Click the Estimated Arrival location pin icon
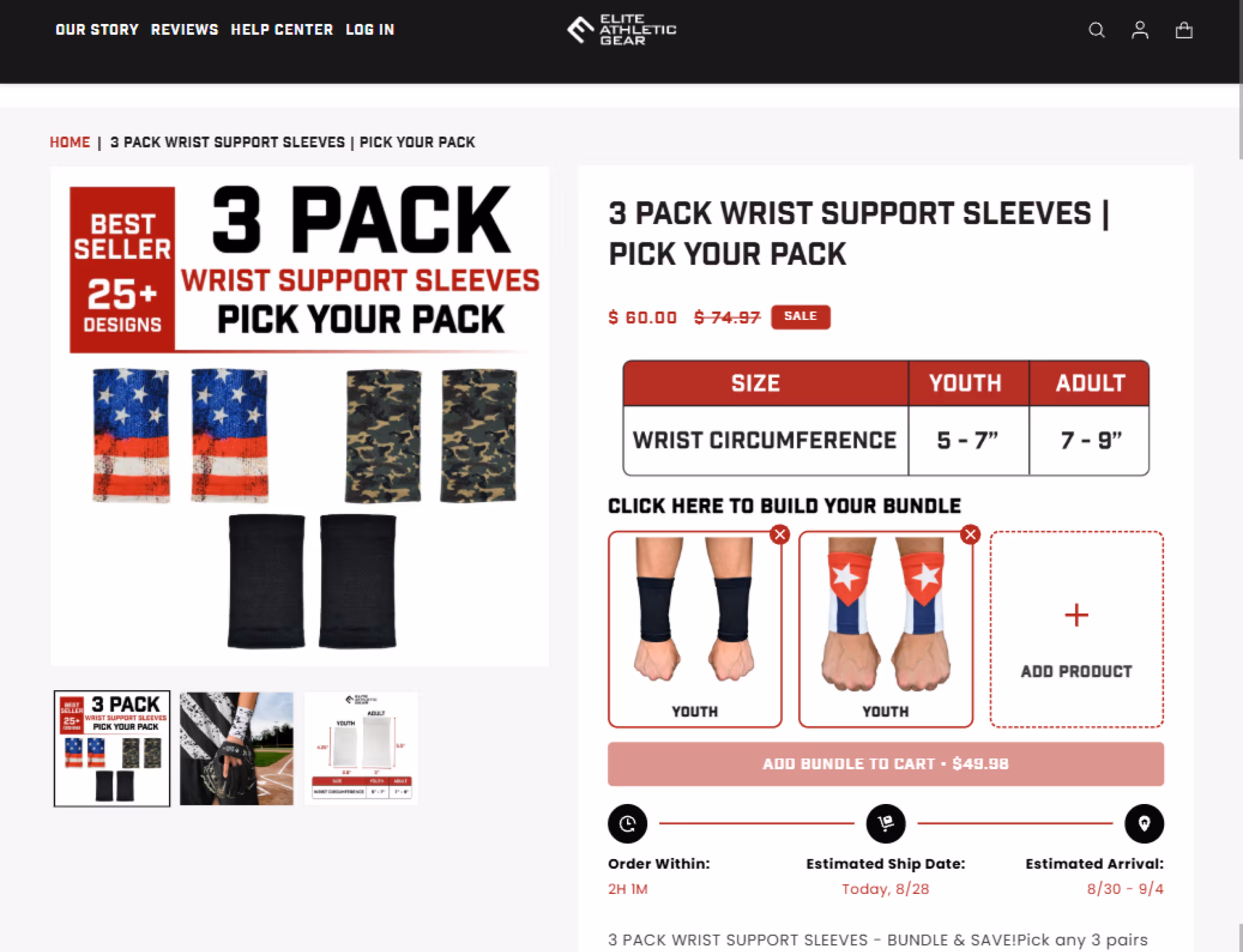The image size is (1243, 952). point(1144,824)
